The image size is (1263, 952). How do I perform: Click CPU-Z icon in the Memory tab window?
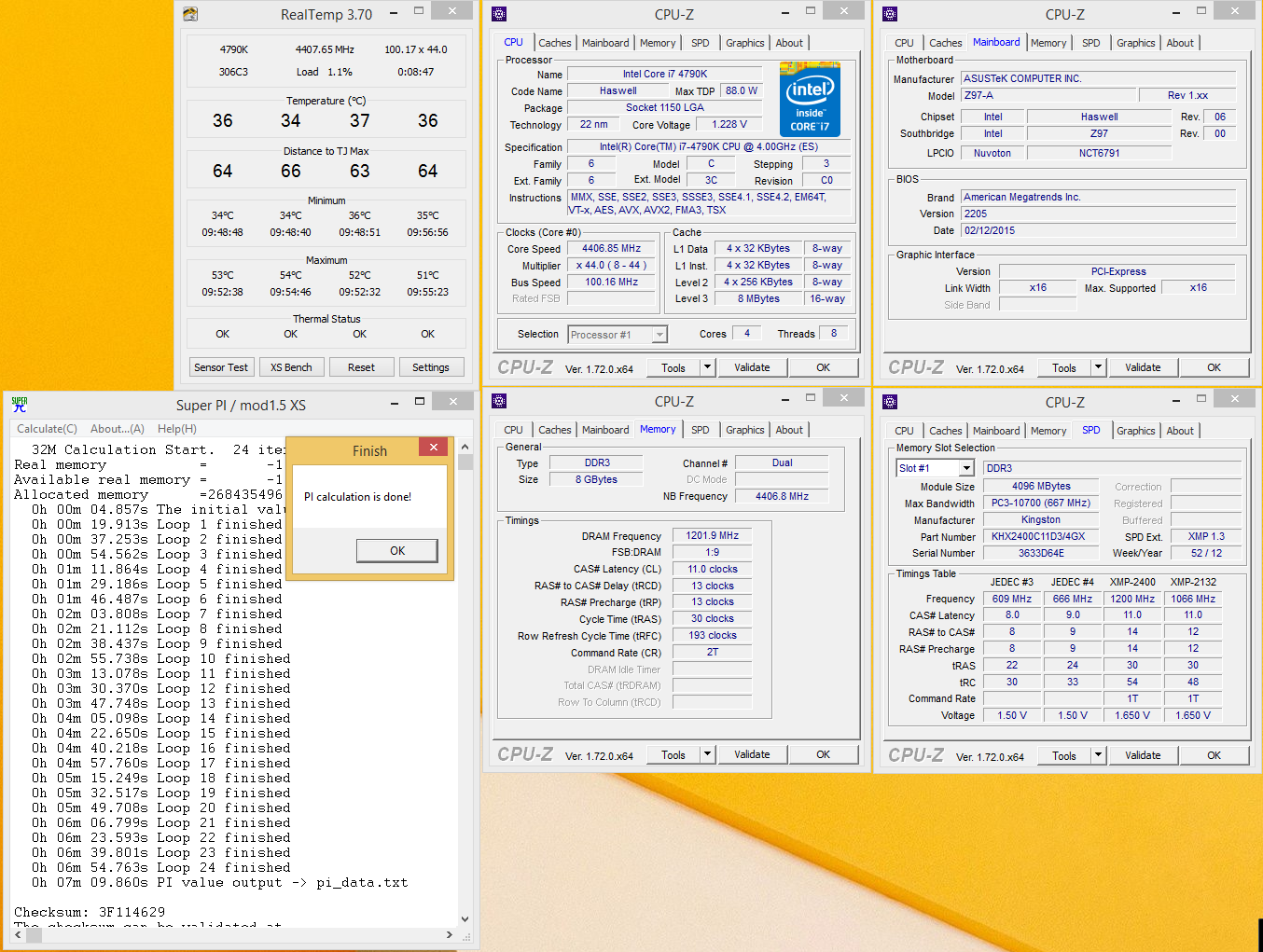[x=499, y=401]
